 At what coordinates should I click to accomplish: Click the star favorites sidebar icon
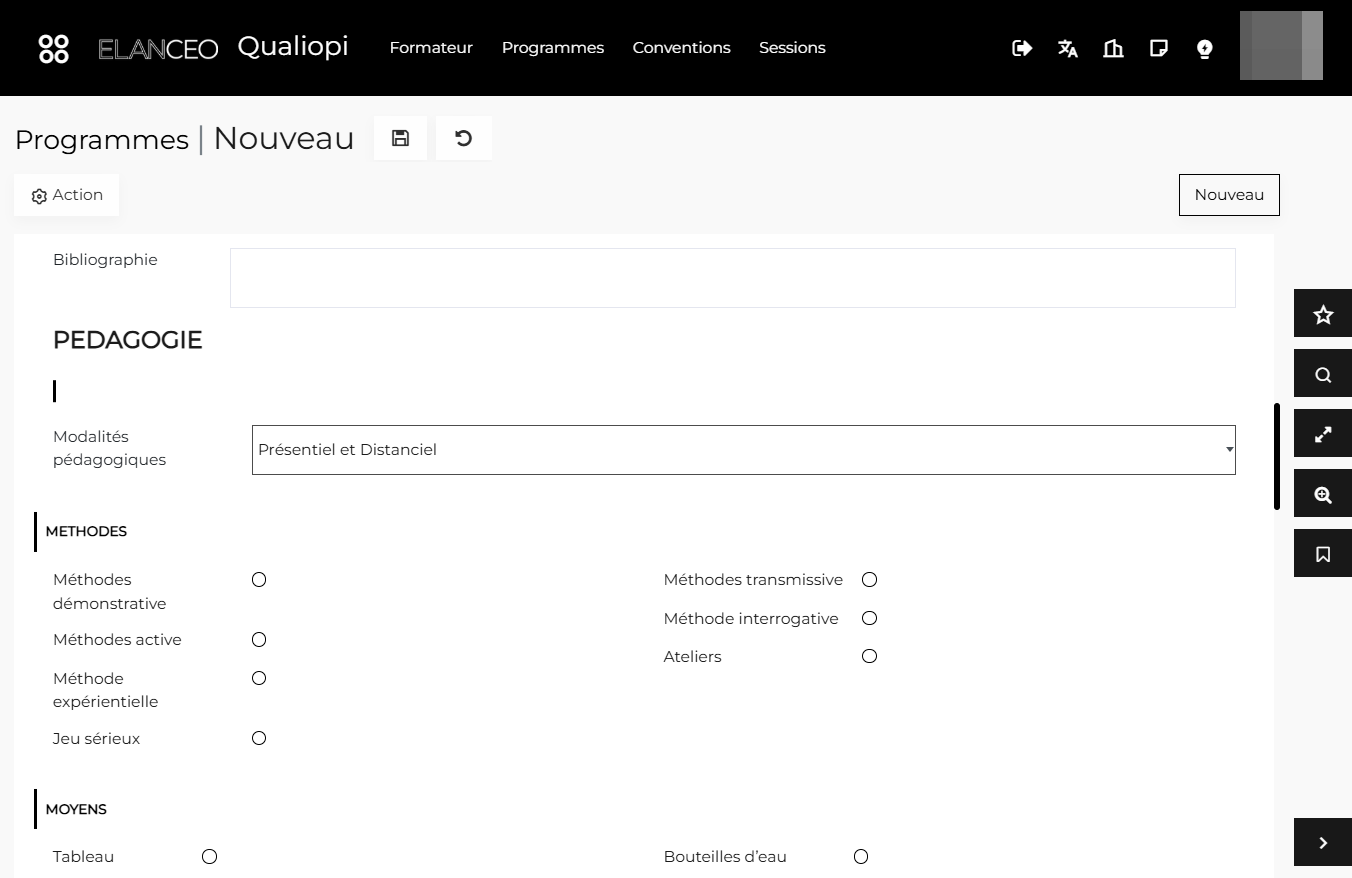point(1323,315)
